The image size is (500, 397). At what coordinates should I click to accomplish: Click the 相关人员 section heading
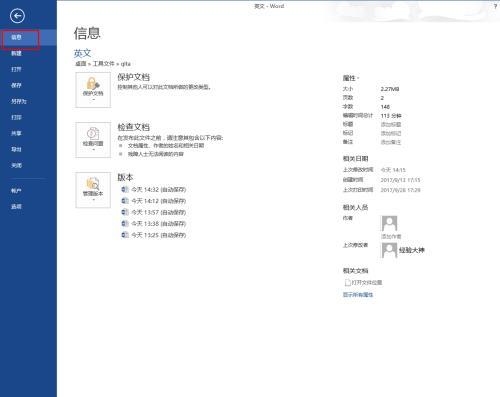(355, 207)
